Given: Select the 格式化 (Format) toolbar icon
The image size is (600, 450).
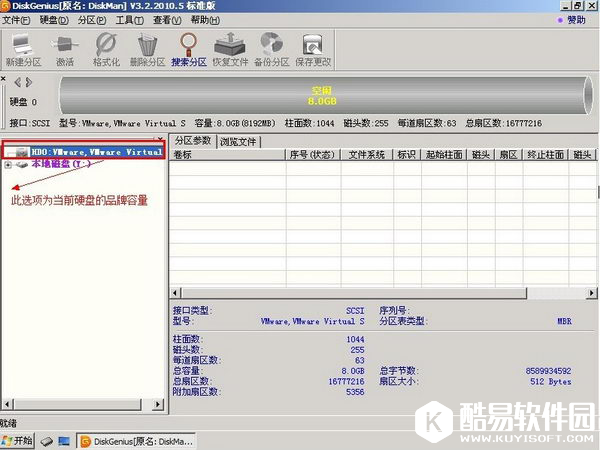Looking at the screenshot, I should (x=106, y=46).
